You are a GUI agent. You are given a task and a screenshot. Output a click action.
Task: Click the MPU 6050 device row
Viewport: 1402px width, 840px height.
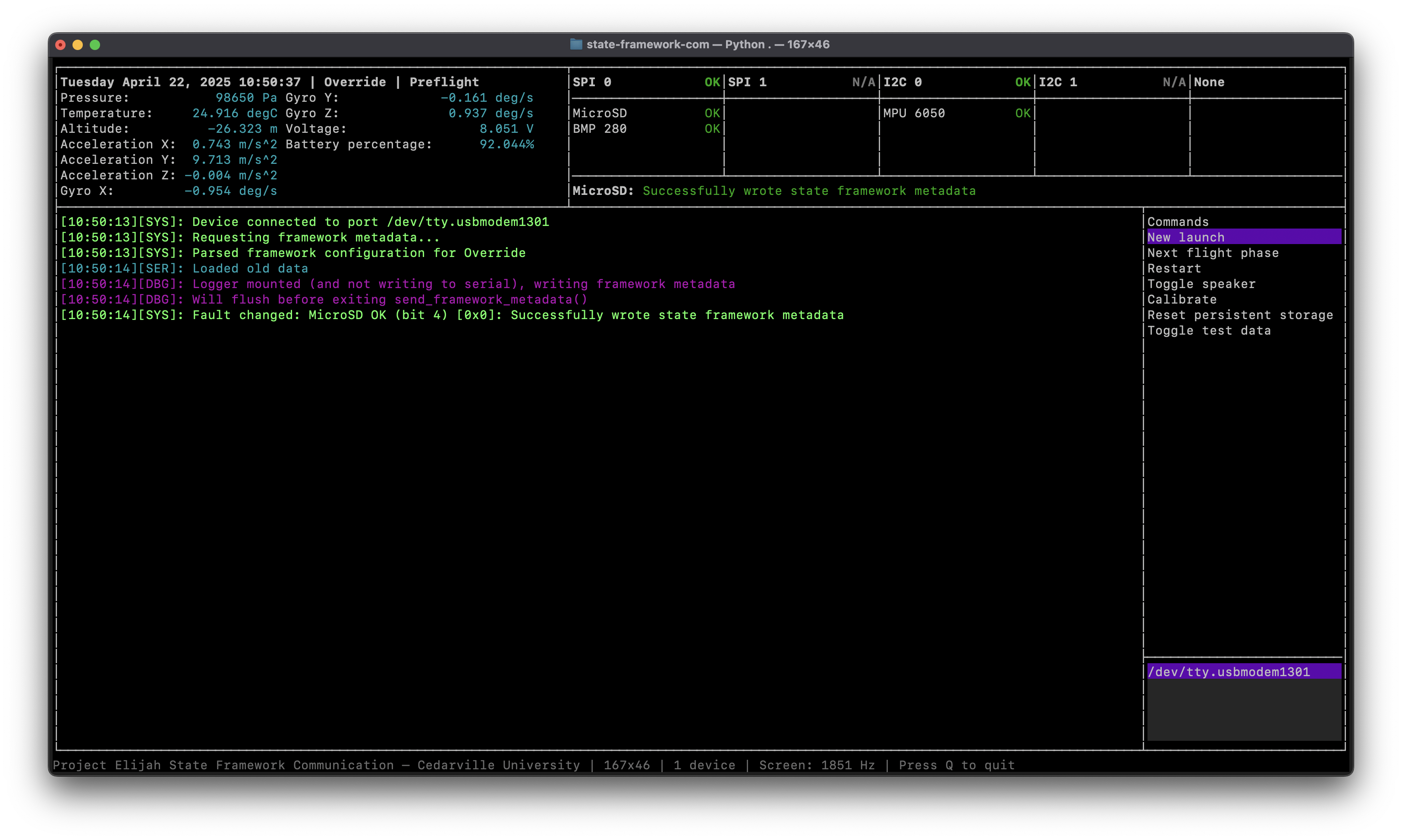coord(956,113)
